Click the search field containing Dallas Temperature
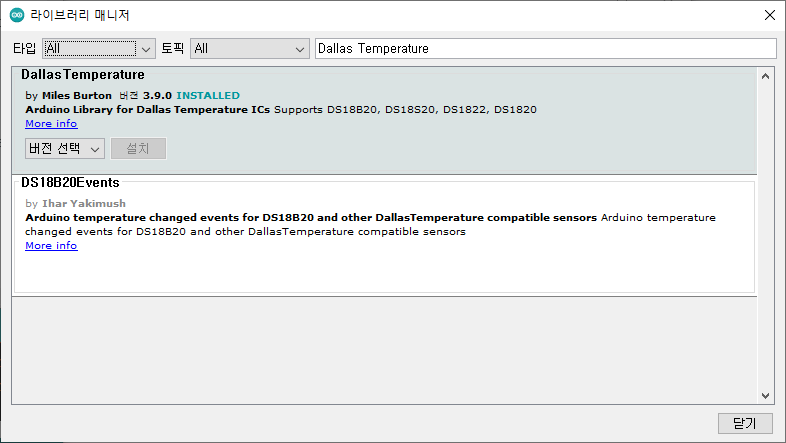 [x=546, y=49]
